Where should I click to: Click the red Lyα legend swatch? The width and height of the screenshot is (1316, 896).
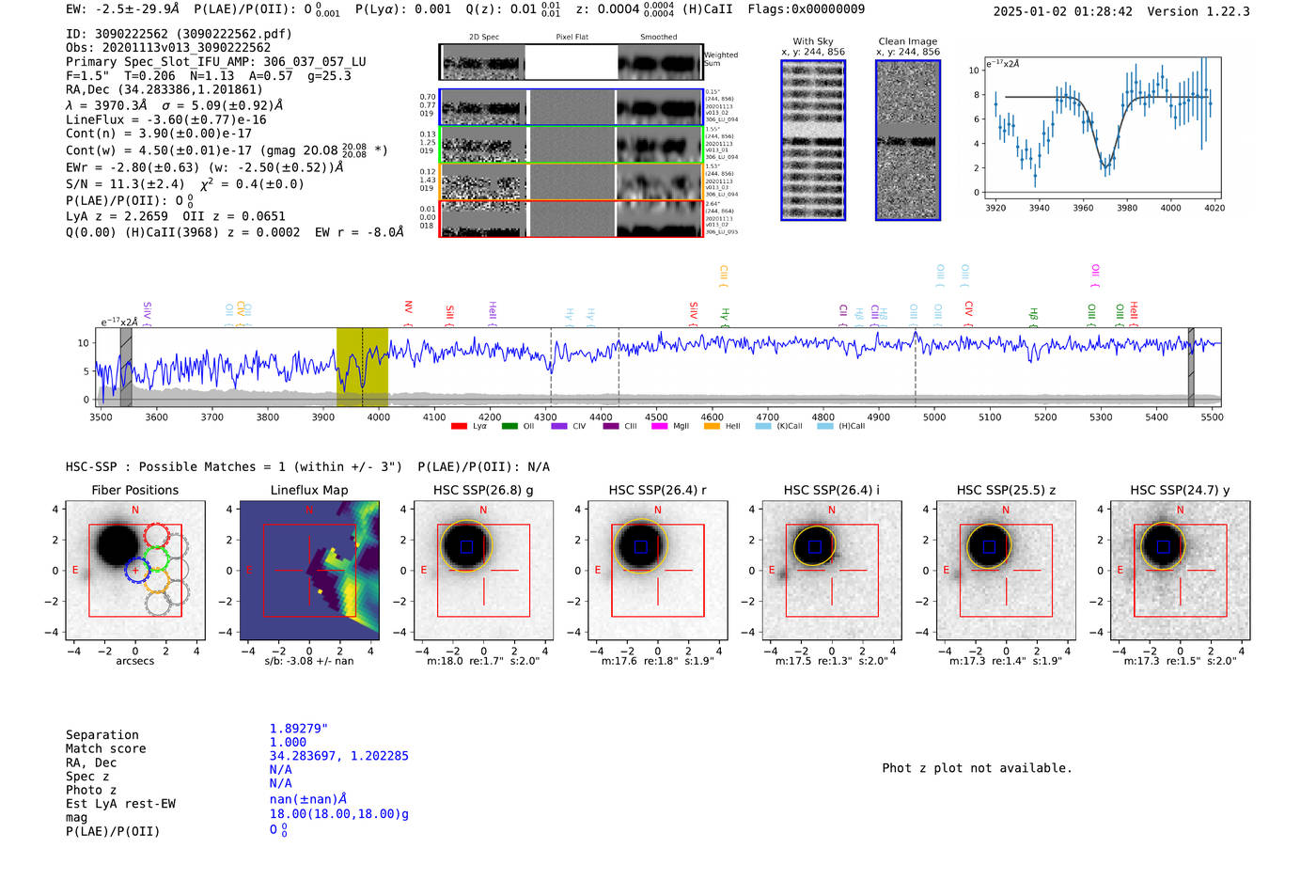459,426
